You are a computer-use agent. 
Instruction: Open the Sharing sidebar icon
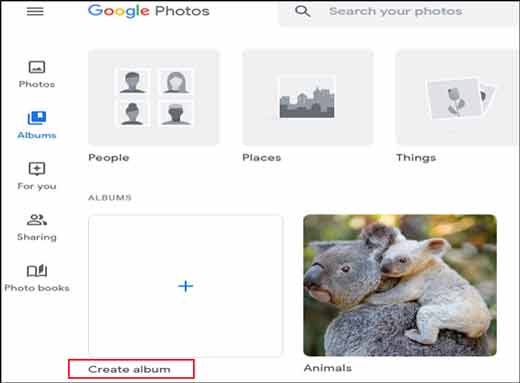(x=37, y=220)
